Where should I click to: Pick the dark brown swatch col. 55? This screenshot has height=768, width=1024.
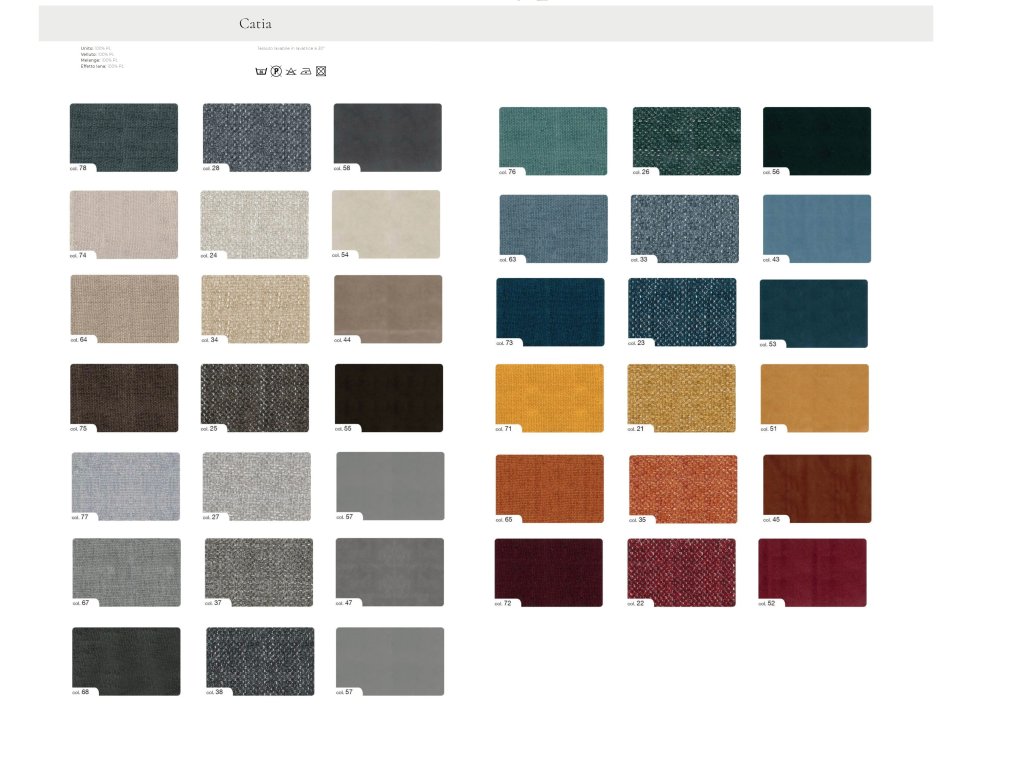tap(389, 397)
